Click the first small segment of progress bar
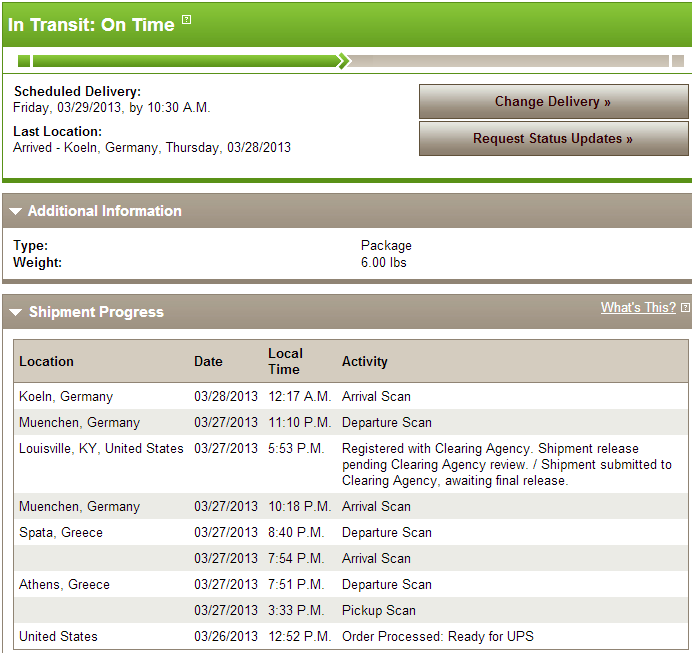This screenshot has height=653, width=692. tap(24, 61)
